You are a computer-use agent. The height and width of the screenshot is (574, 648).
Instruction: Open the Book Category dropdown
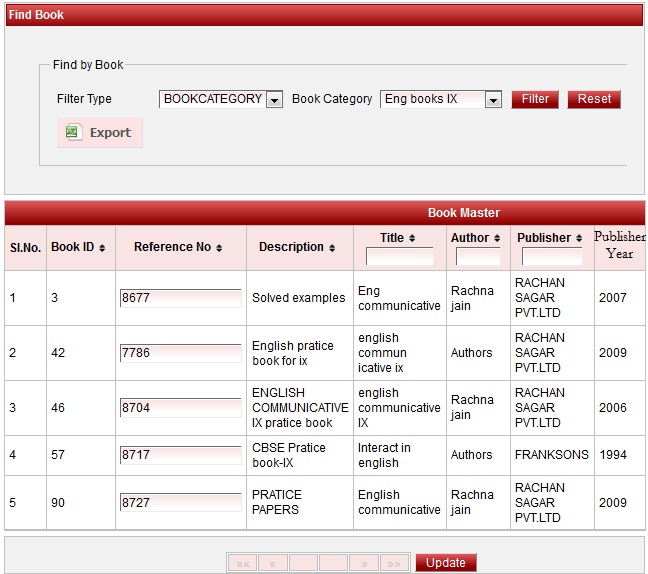(x=492, y=100)
